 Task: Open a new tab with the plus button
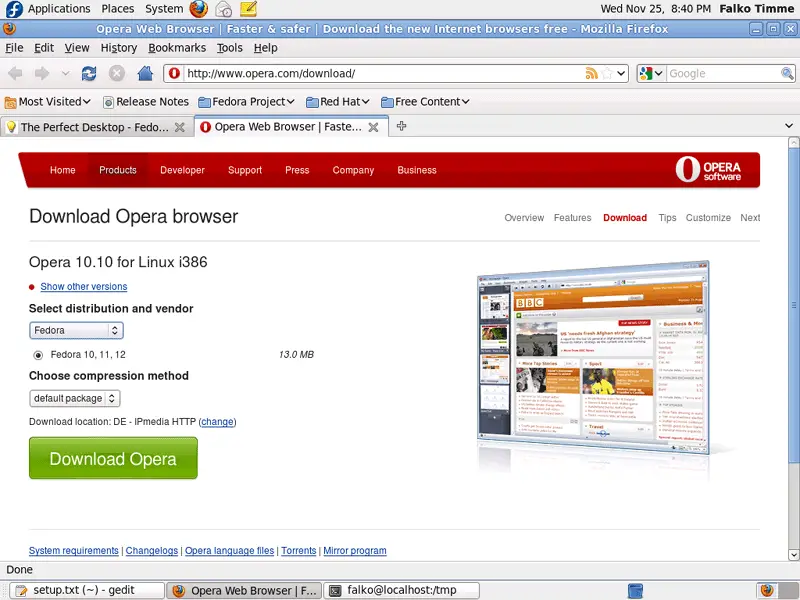pos(402,126)
